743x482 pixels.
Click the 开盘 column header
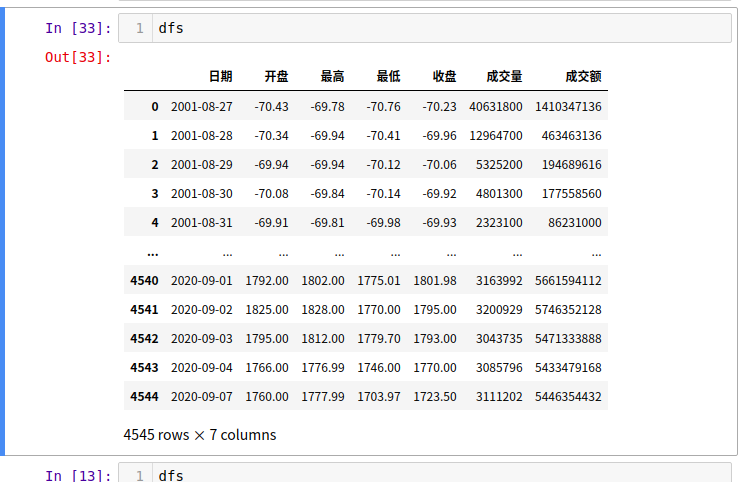point(277,76)
